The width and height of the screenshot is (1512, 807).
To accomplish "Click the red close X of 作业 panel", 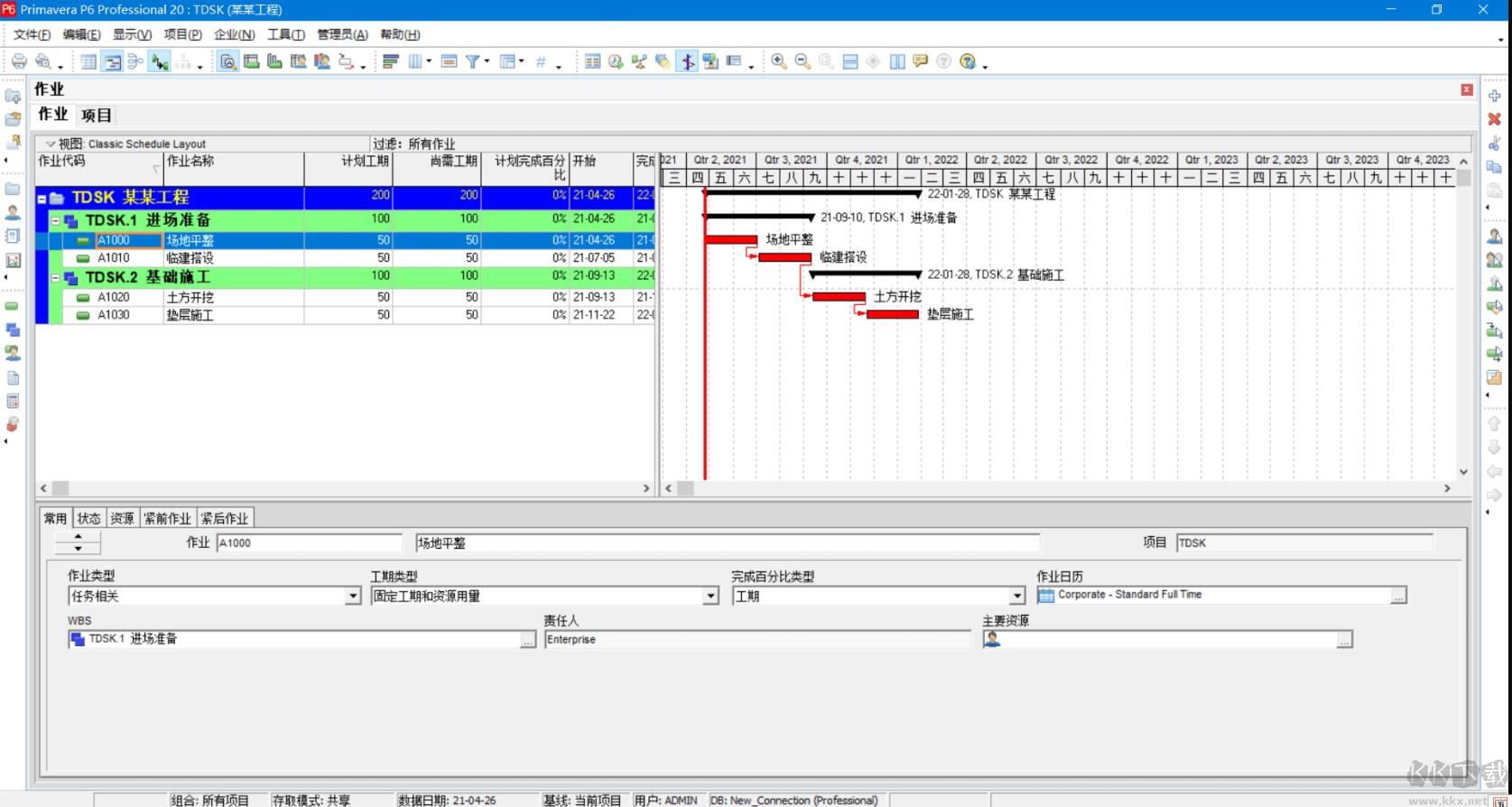I will pyautogui.click(x=1467, y=89).
